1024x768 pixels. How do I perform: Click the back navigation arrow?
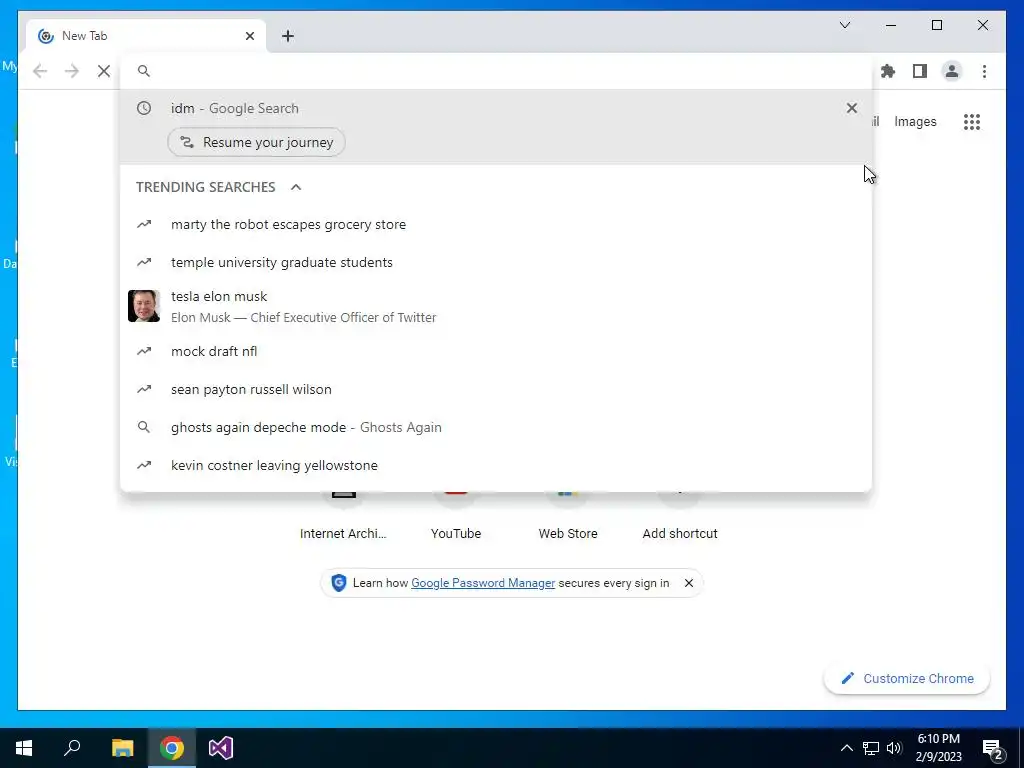[x=40, y=71]
